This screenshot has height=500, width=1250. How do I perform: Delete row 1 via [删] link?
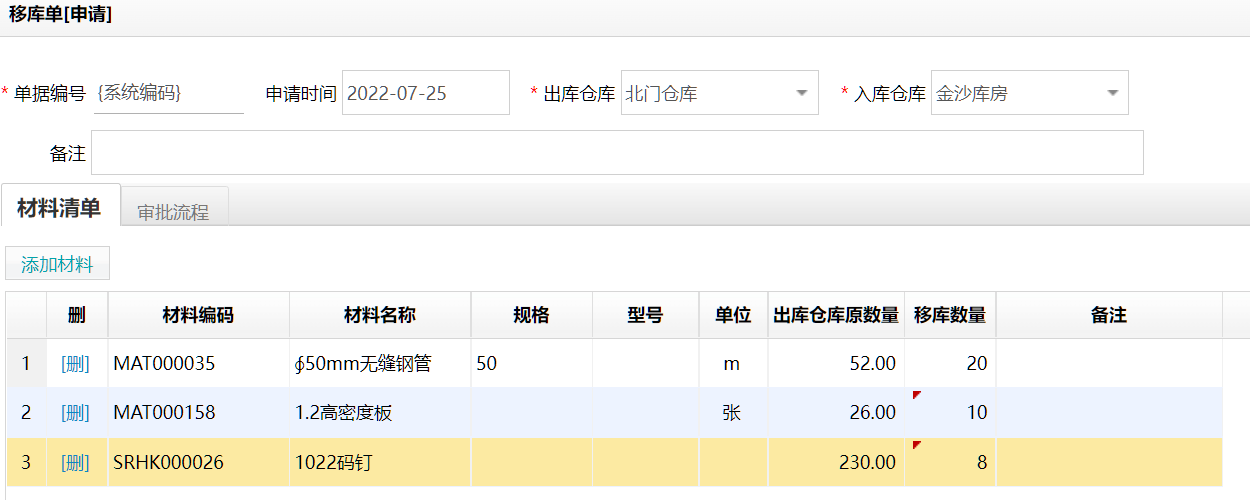pos(76,364)
